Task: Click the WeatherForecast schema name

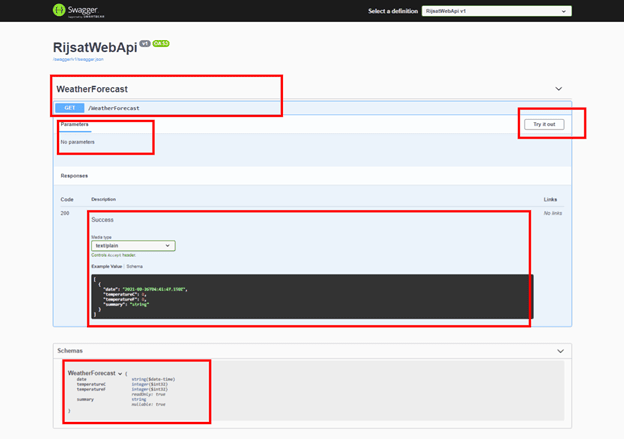Action: tap(92, 373)
